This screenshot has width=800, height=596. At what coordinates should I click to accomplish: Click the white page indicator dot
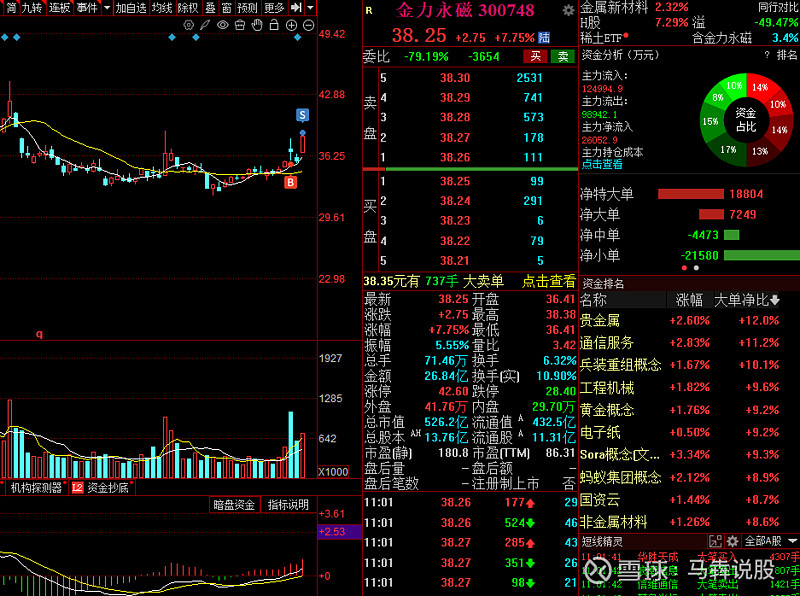click(x=696, y=267)
